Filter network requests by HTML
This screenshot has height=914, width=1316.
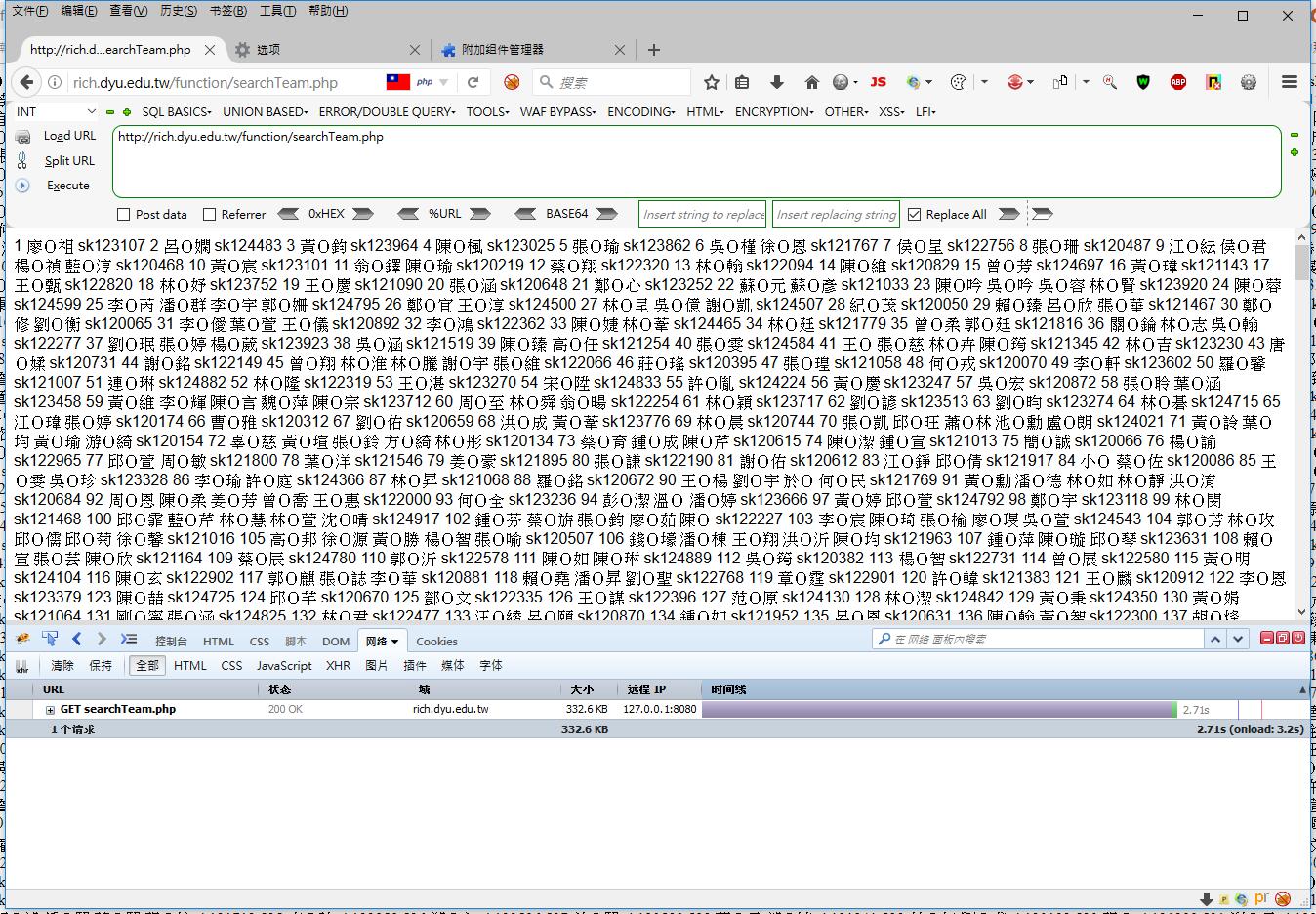coord(190,665)
